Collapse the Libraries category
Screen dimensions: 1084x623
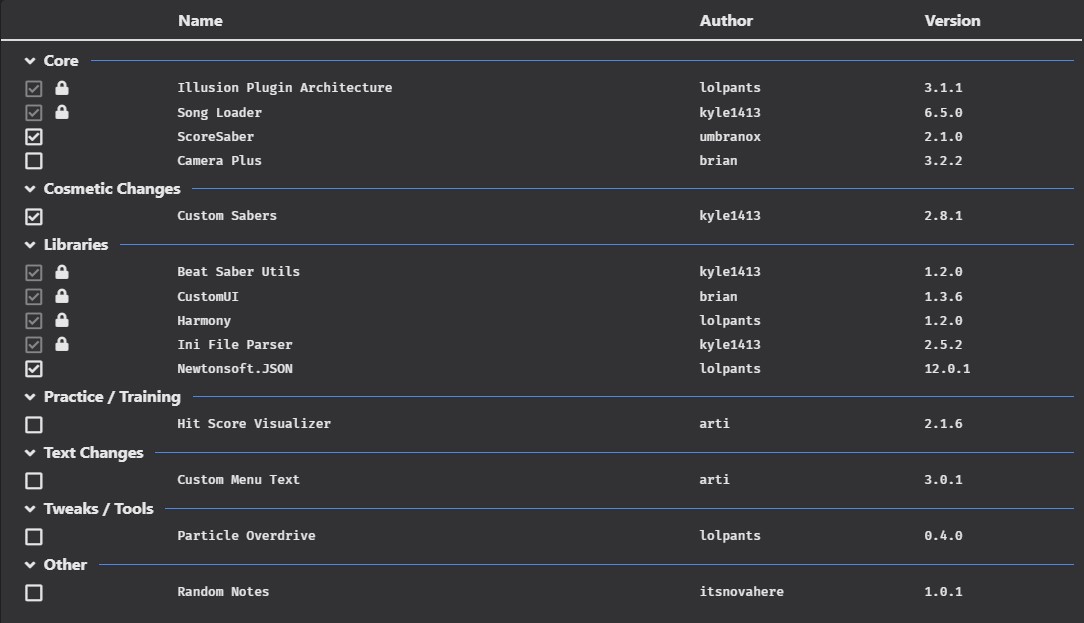click(30, 245)
